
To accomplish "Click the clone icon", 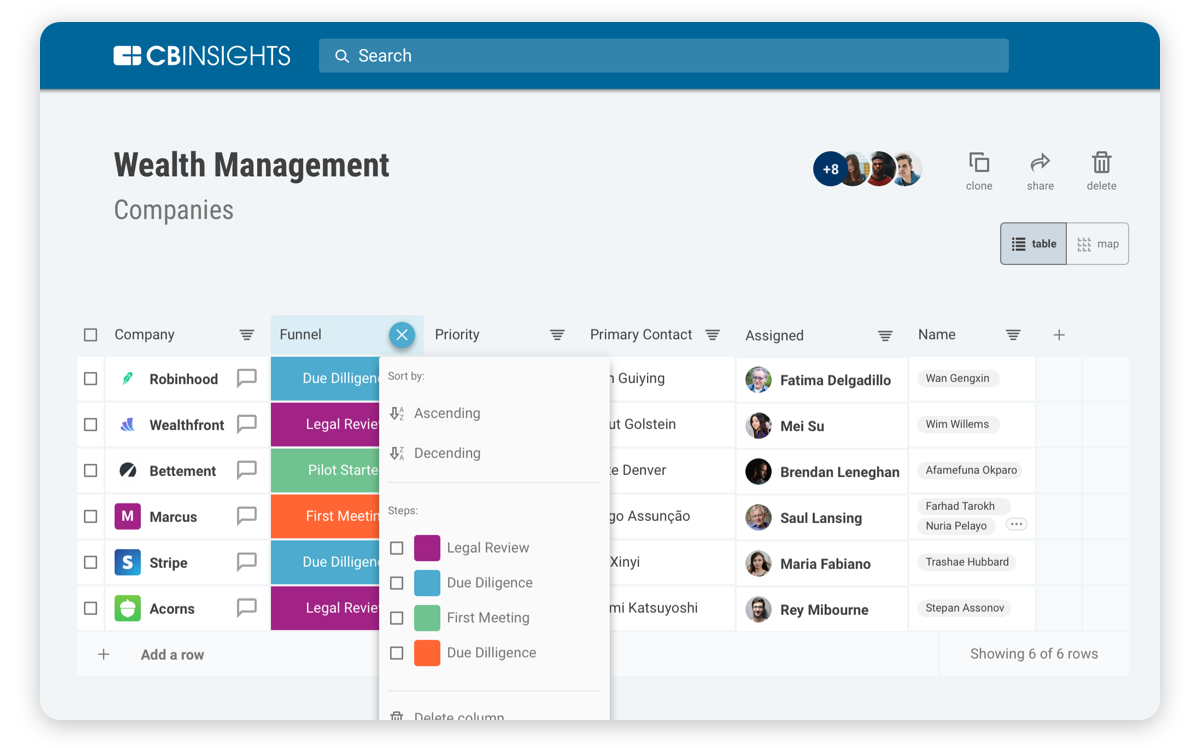I will click(979, 162).
